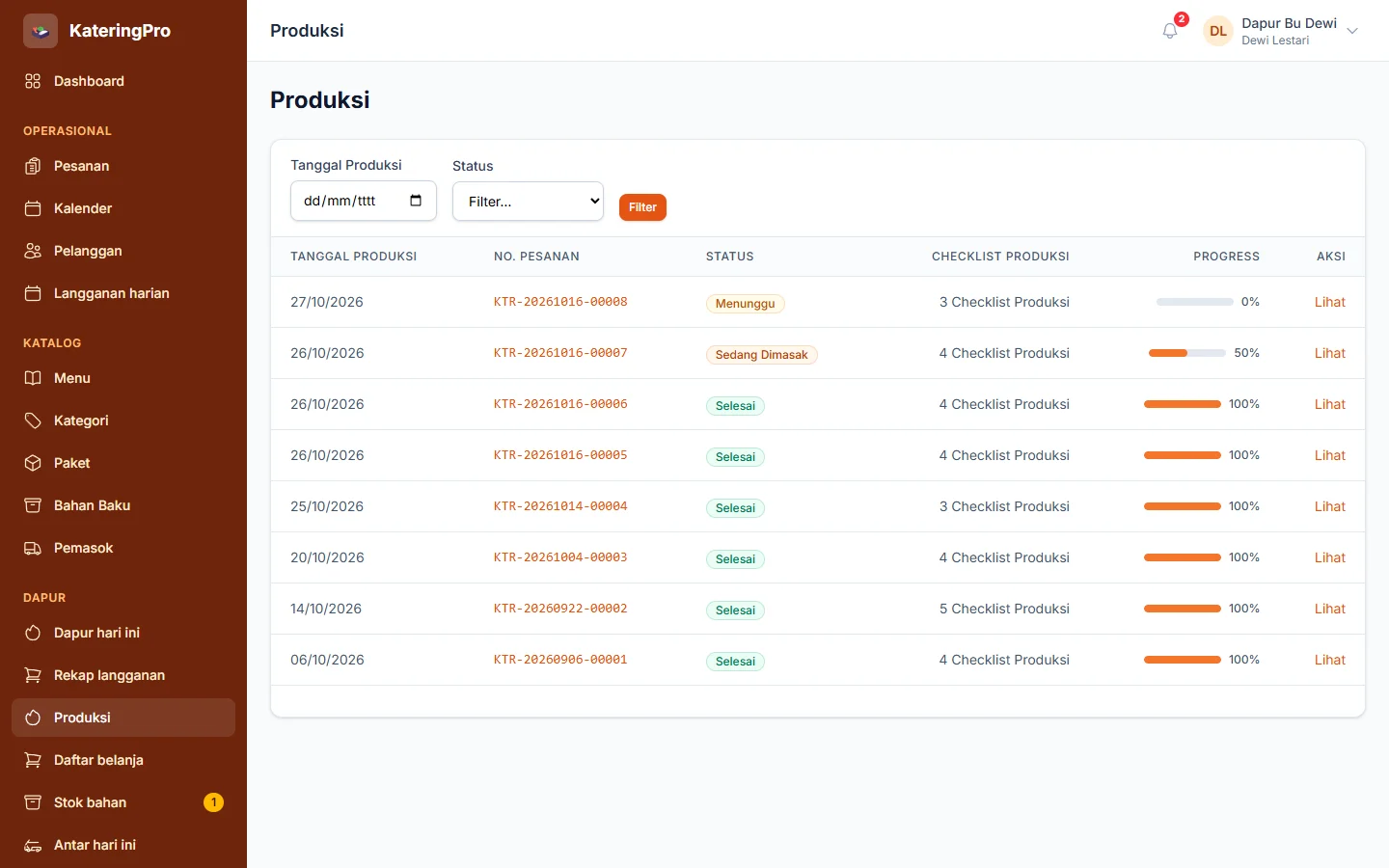Click the Pesanan clipboard icon
Image resolution: width=1389 pixels, height=868 pixels.
[33, 166]
